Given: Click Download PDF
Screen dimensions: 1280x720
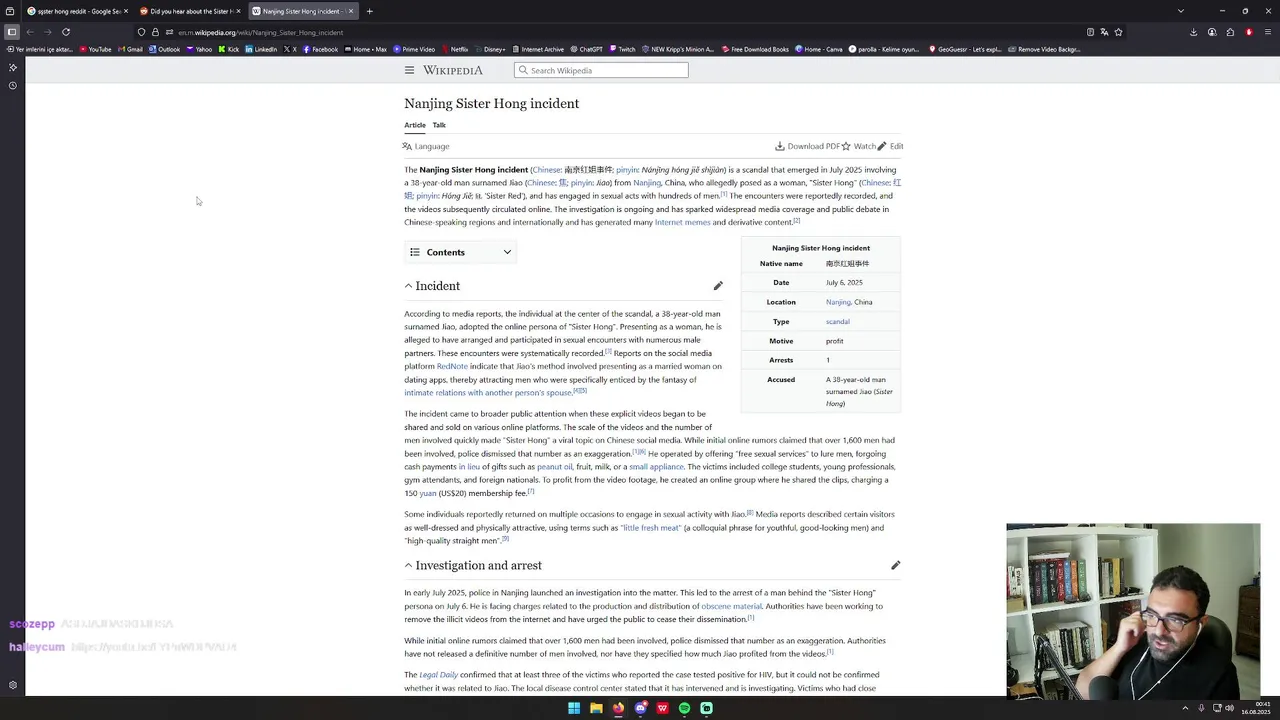Looking at the screenshot, I should click(807, 146).
